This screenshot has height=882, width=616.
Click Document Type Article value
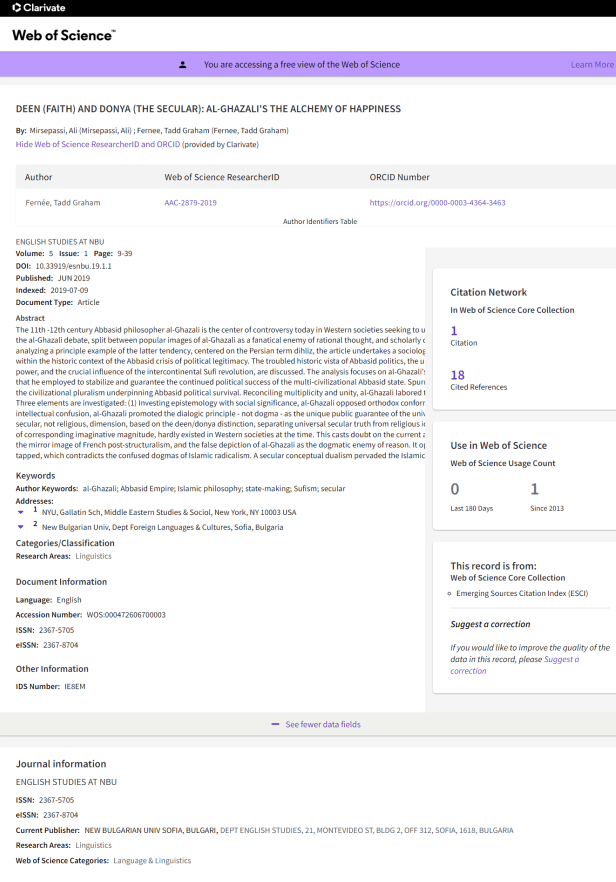point(88,303)
